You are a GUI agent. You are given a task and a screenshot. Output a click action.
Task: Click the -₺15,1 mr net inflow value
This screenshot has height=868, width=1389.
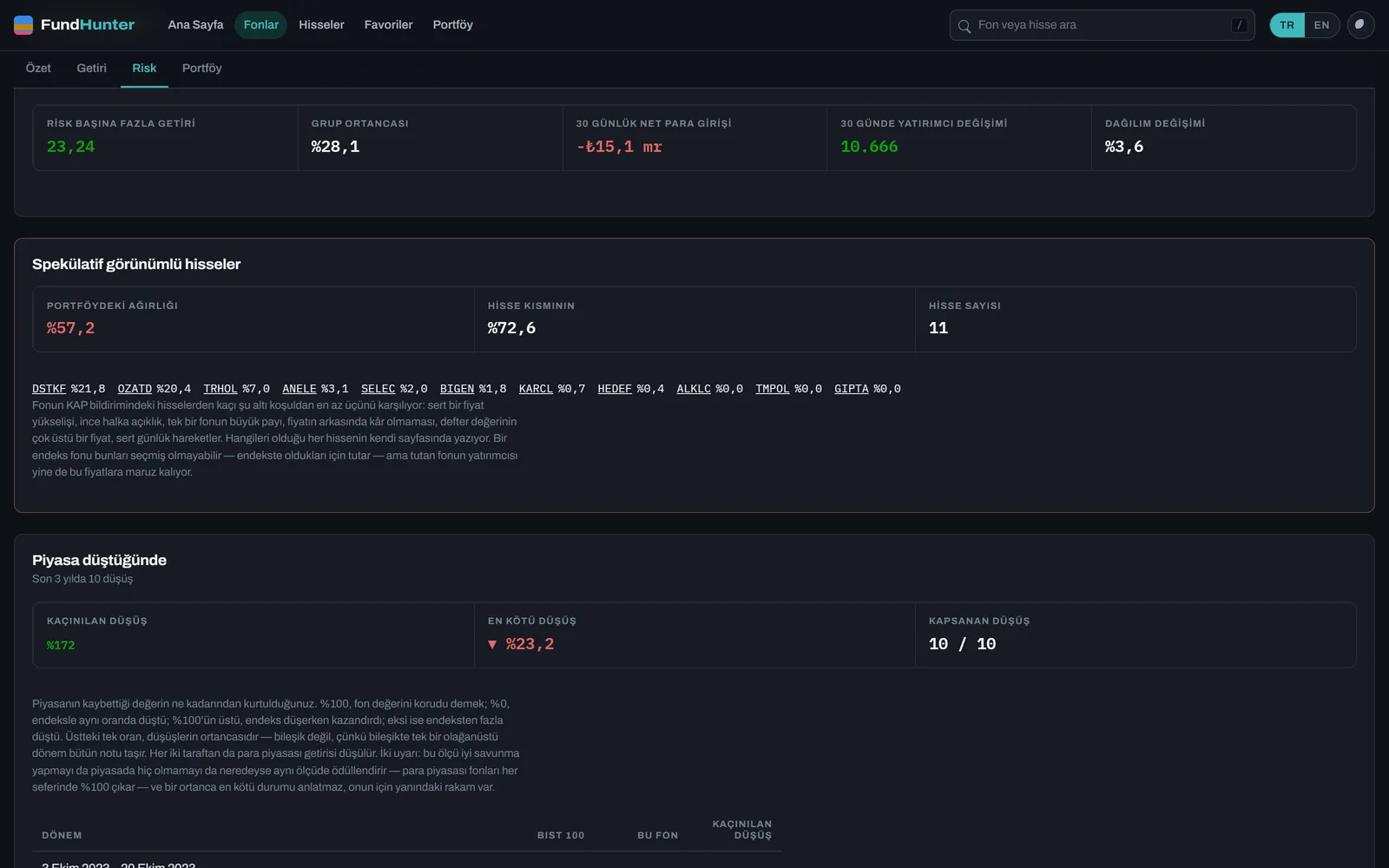[619, 147]
